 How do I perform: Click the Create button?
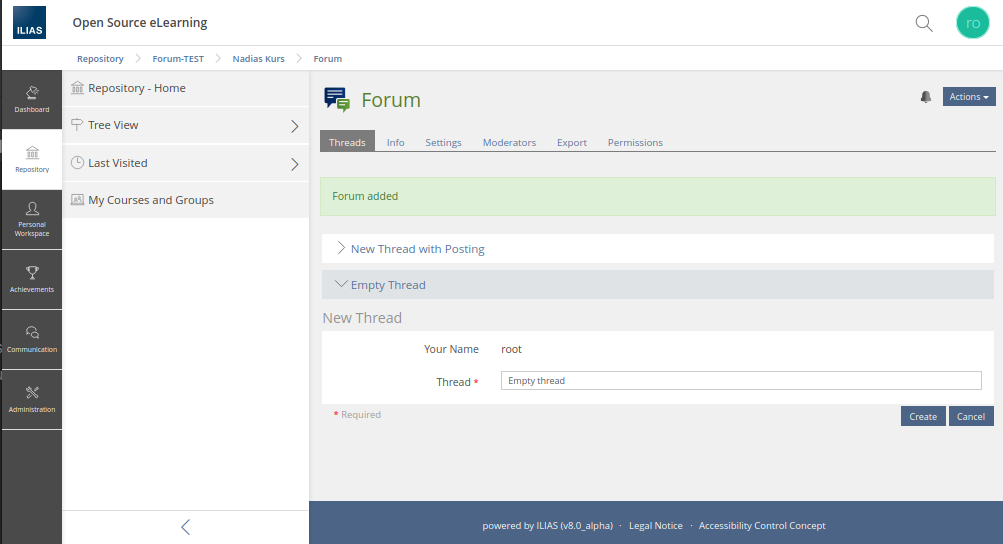click(922, 417)
